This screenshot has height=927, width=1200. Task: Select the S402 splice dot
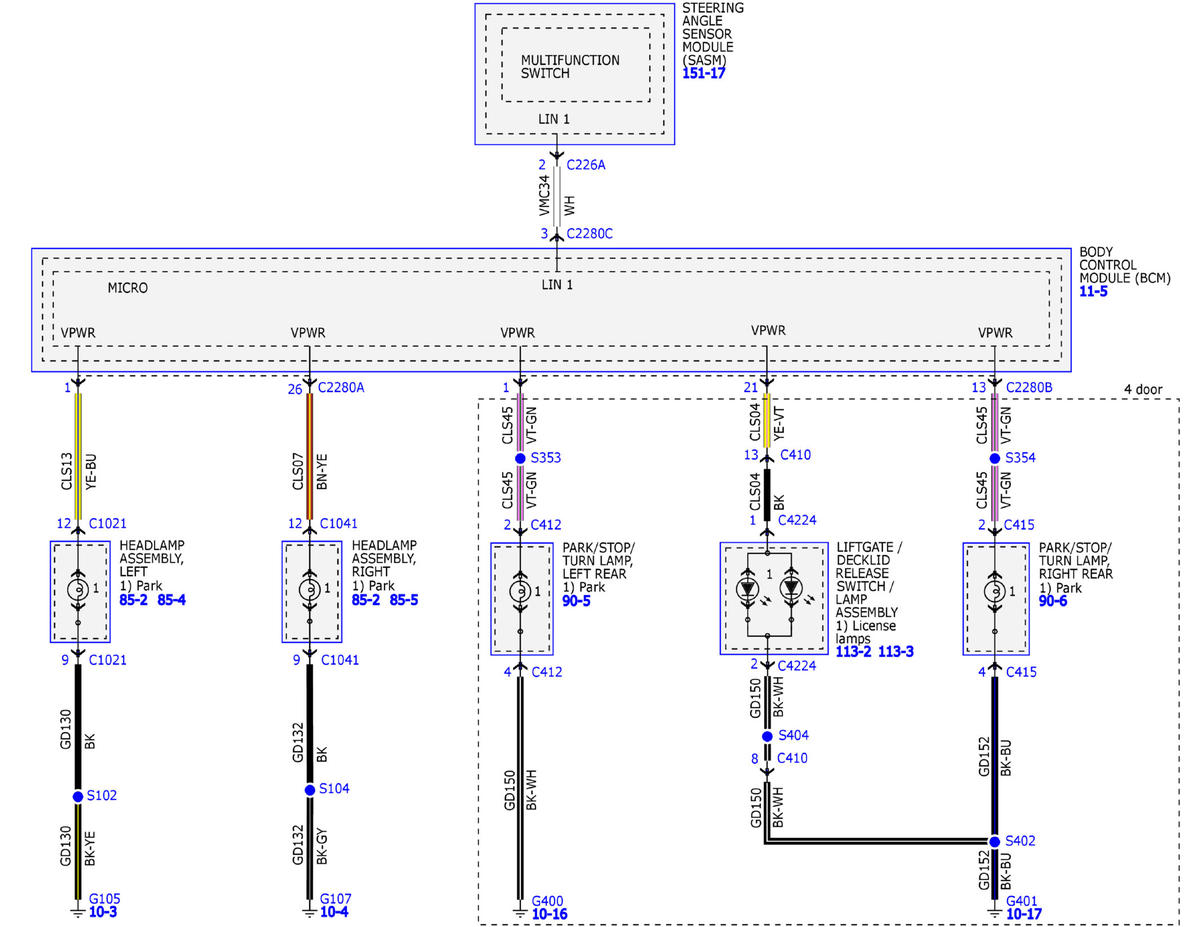(994, 841)
